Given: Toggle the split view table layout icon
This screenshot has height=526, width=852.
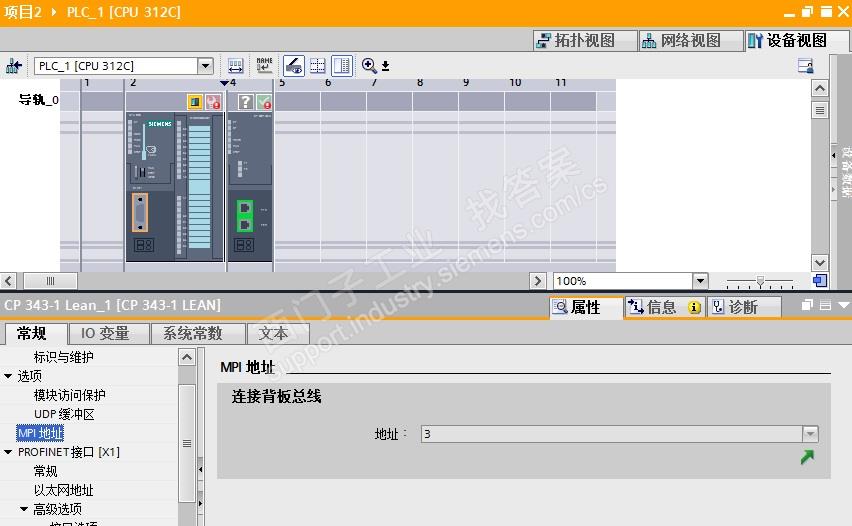Looking at the screenshot, I should pos(342,66).
